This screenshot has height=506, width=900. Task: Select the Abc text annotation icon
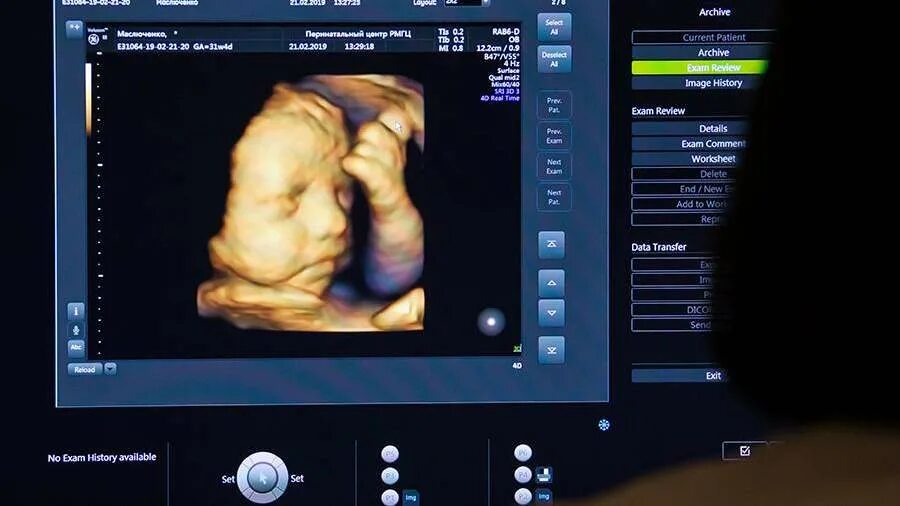click(x=76, y=348)
